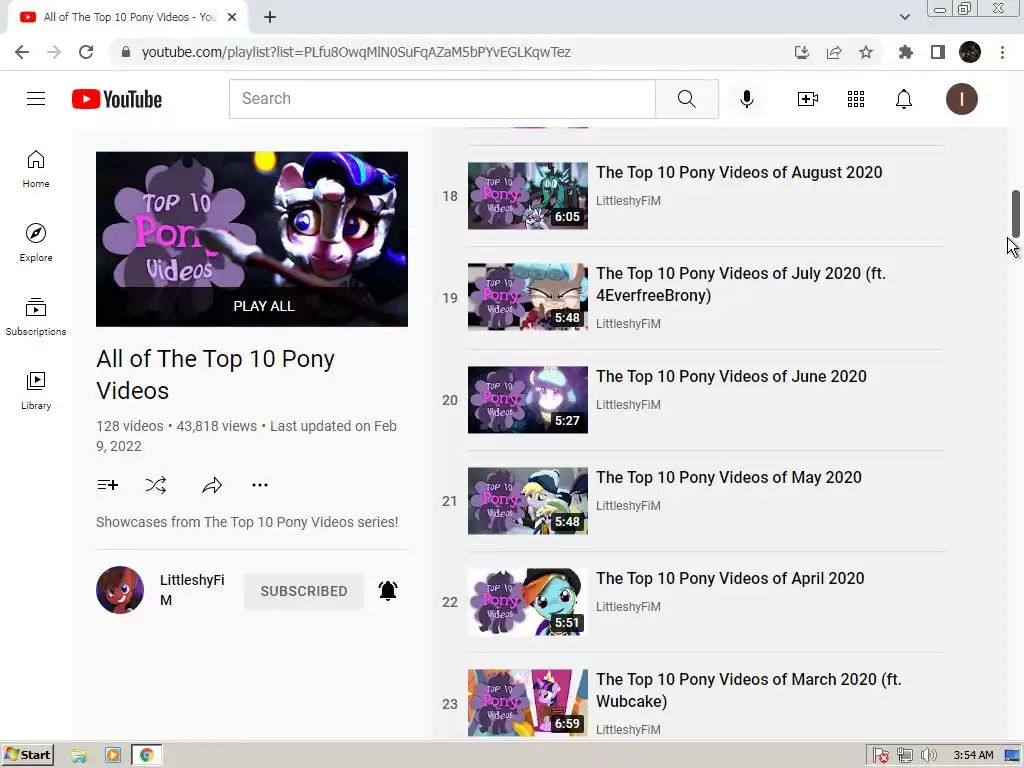This screenshot has width=1024, height=768.
Task: Open July 2020 video thumbnail
Action: coord(528,297)
